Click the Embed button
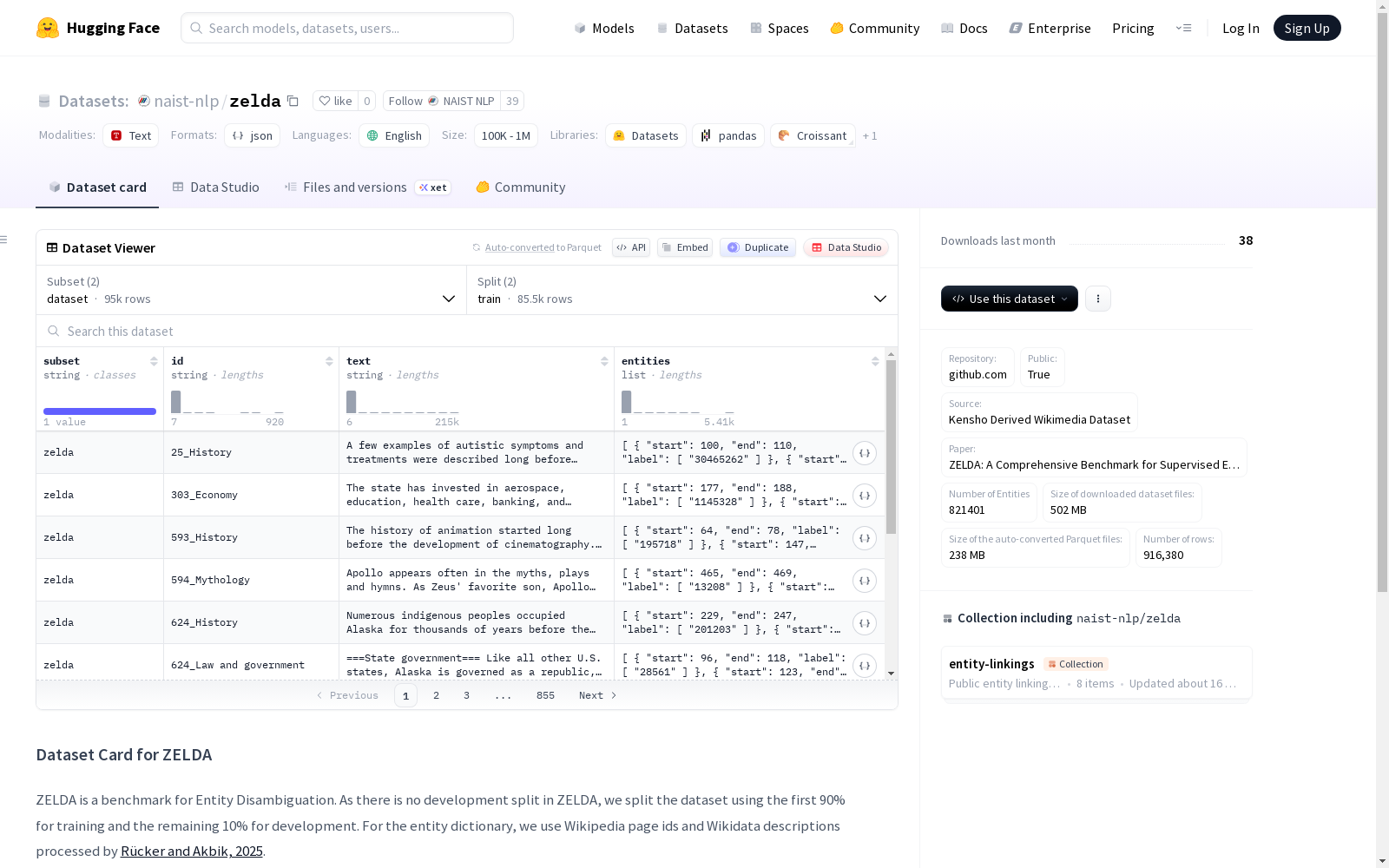The width and height of the screenshot is (1389, 868). pos(685,247)
